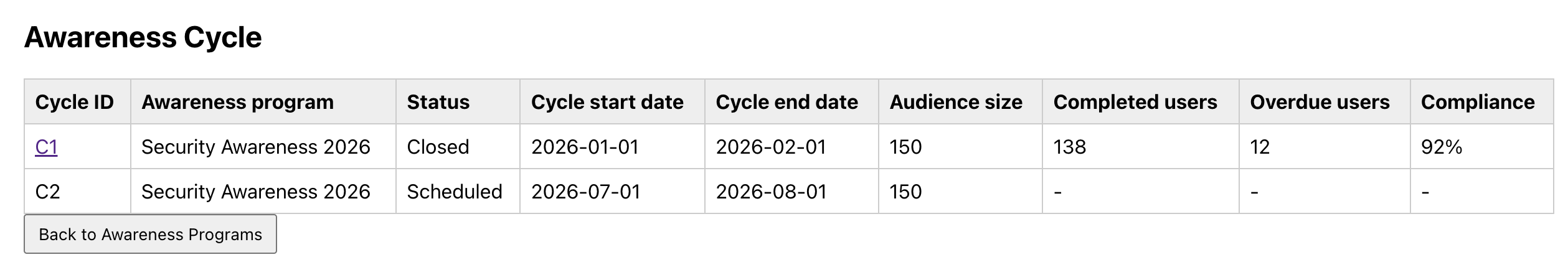
Task: Click the Cycle ID column header
Action: pos(75,102)
